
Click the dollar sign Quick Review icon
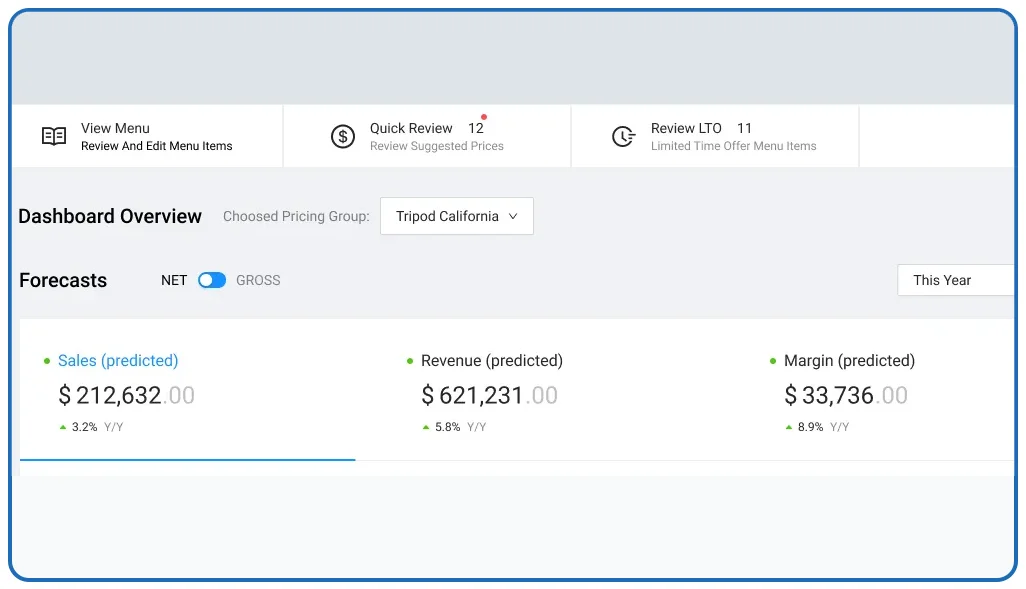[343, 136]
